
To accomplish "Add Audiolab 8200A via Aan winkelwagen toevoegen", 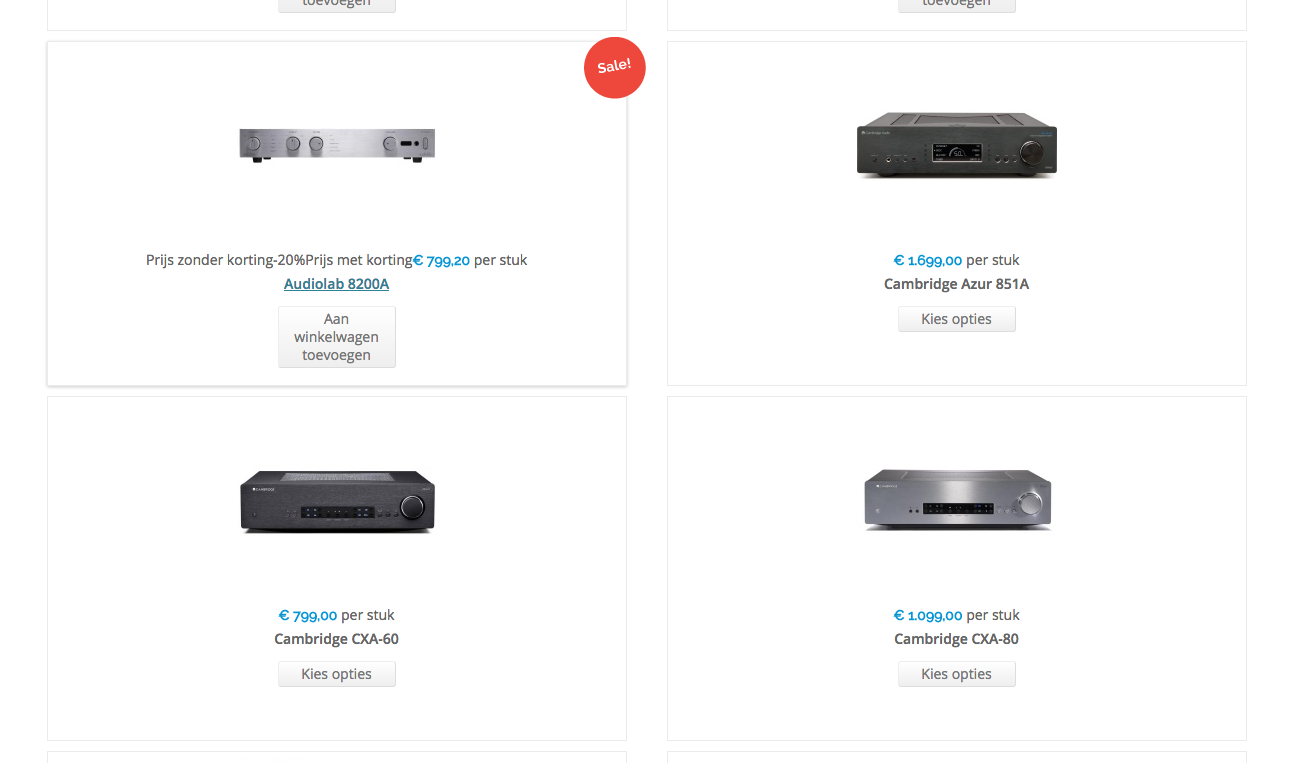I will pos(337,337).
